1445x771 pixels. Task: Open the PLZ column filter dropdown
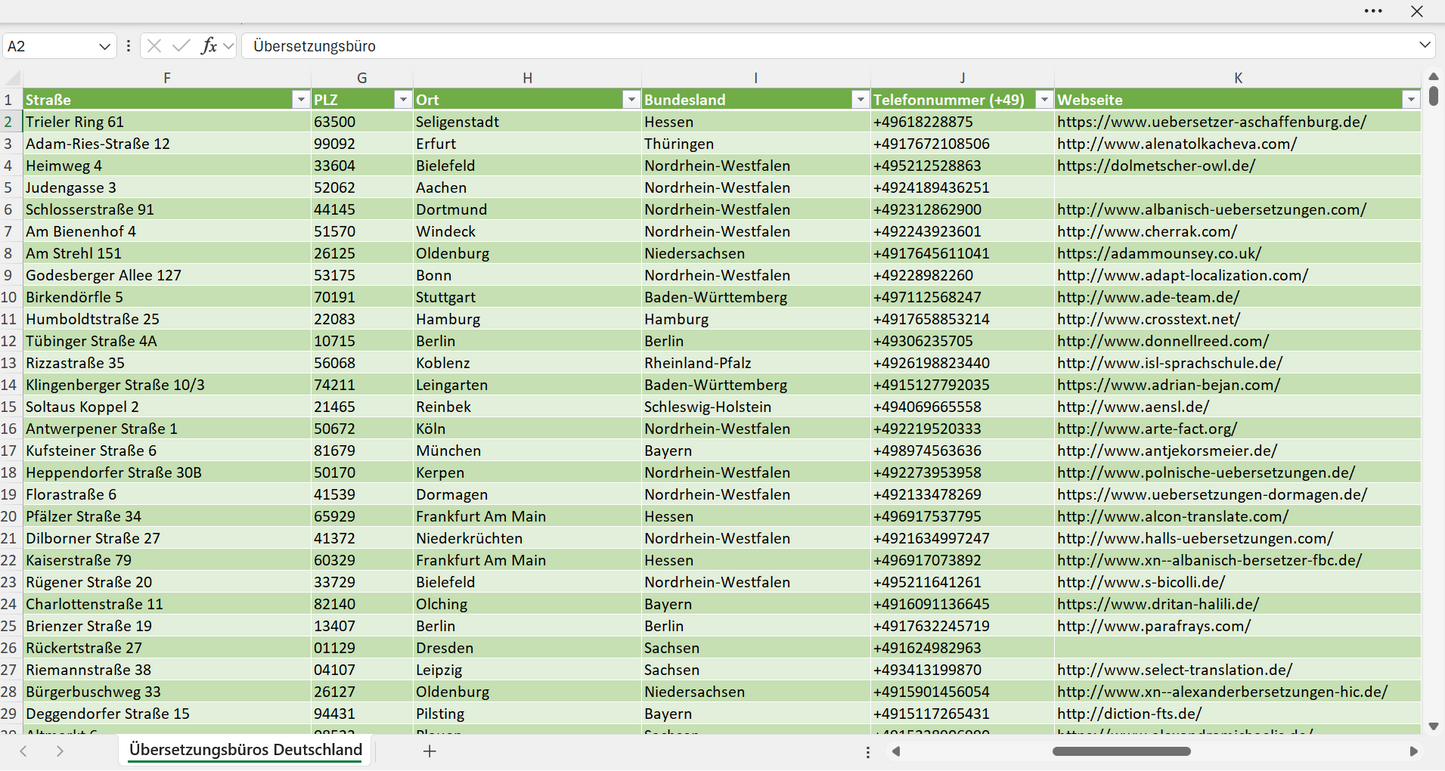[402, 100]
